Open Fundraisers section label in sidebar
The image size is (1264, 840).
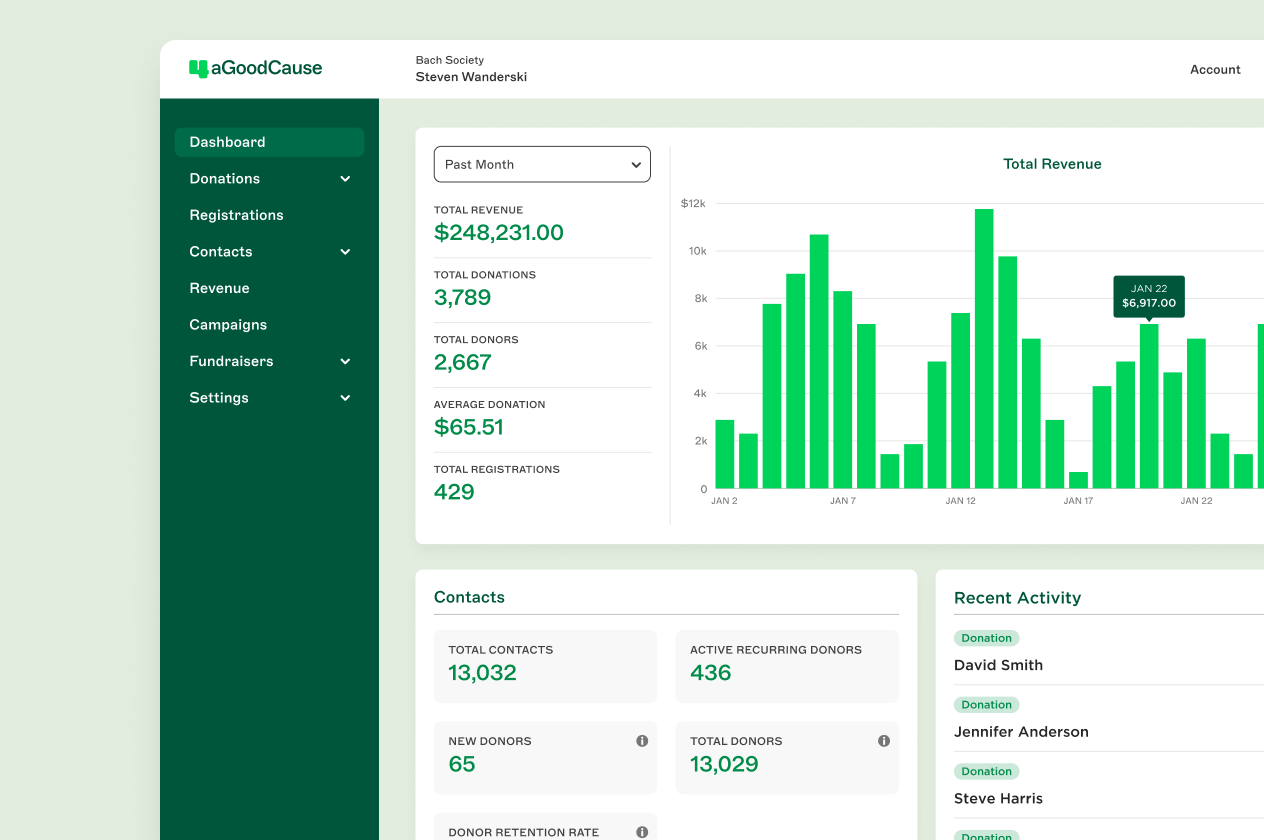[x=231, y=361]
